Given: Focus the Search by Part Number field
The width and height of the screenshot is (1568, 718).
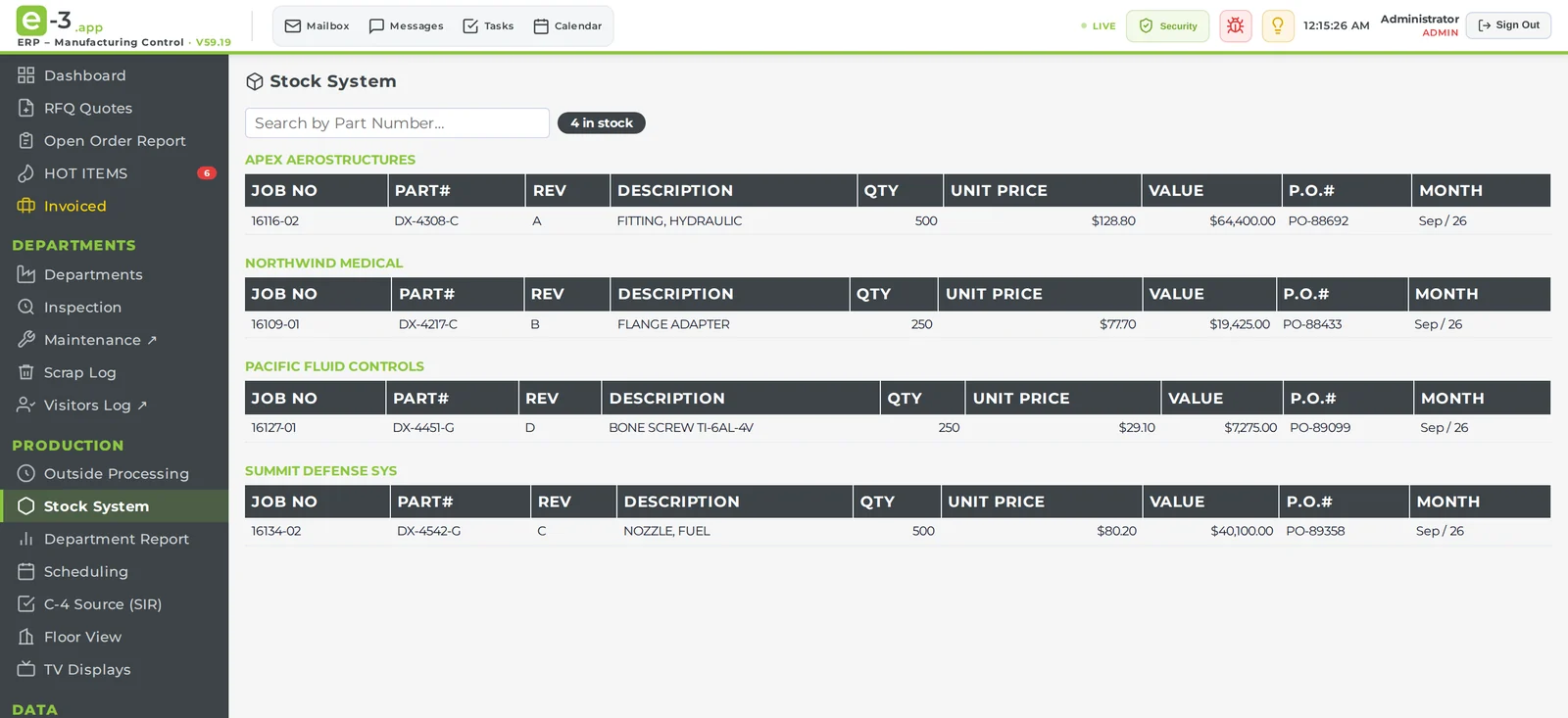Looking at the screenshot, I should (397, 122).
